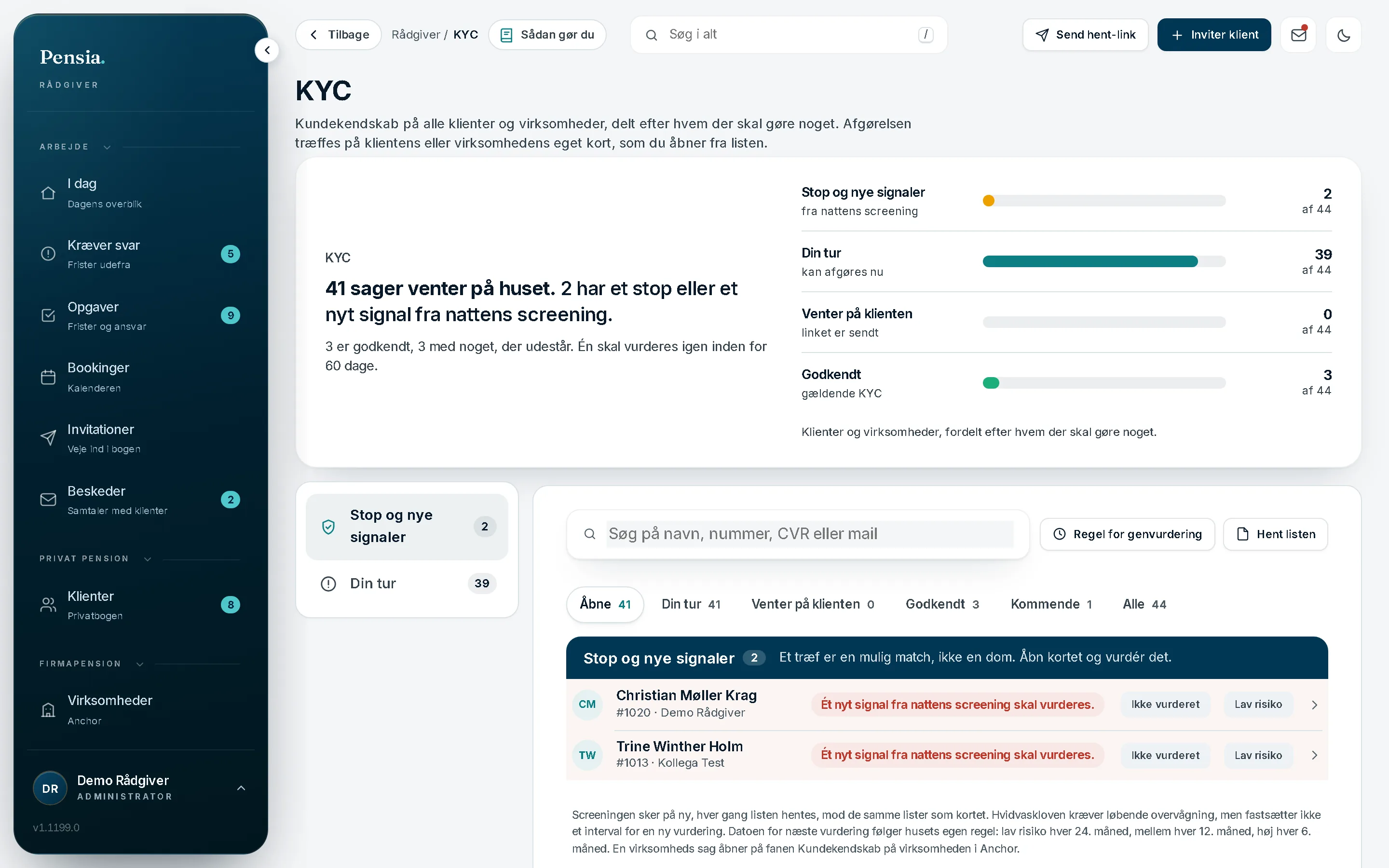1389x868 pixels.
Task: Download with the Hent listen button
Action: [1275, 534]
